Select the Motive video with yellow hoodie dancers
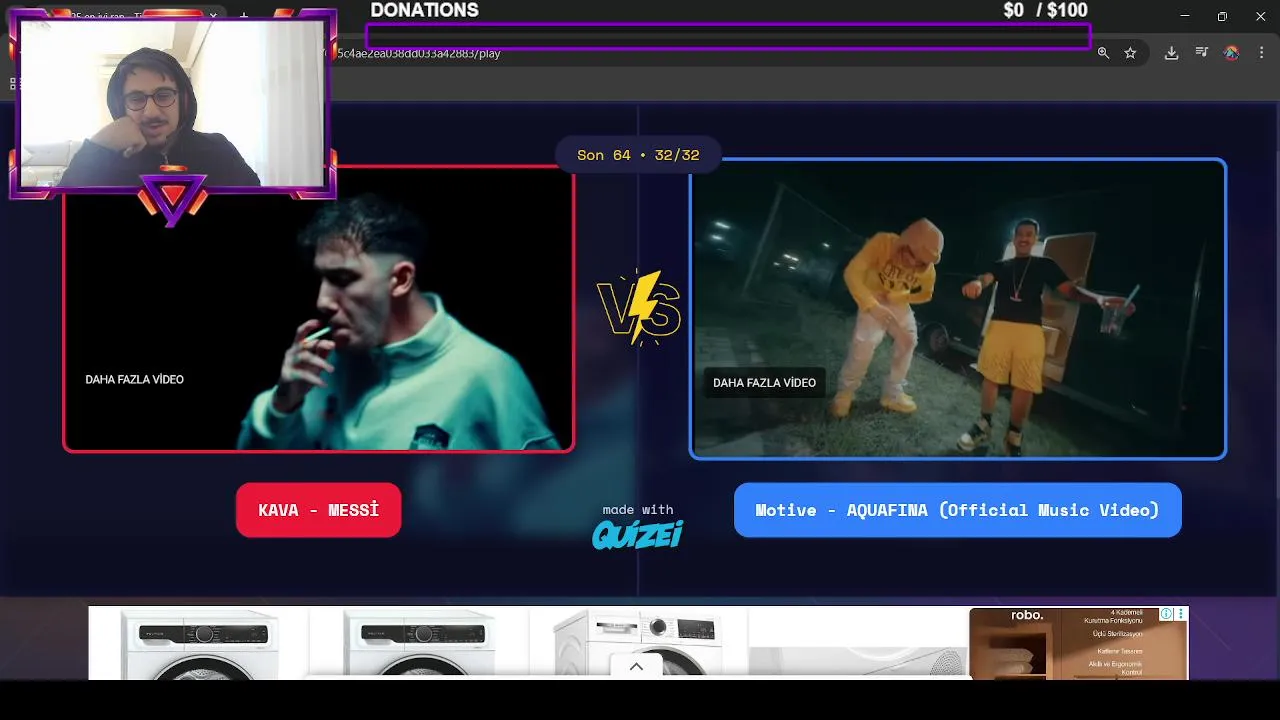The height and width of the screenshot is (720, 1280). pyautogui.click(x=958, y=309)
